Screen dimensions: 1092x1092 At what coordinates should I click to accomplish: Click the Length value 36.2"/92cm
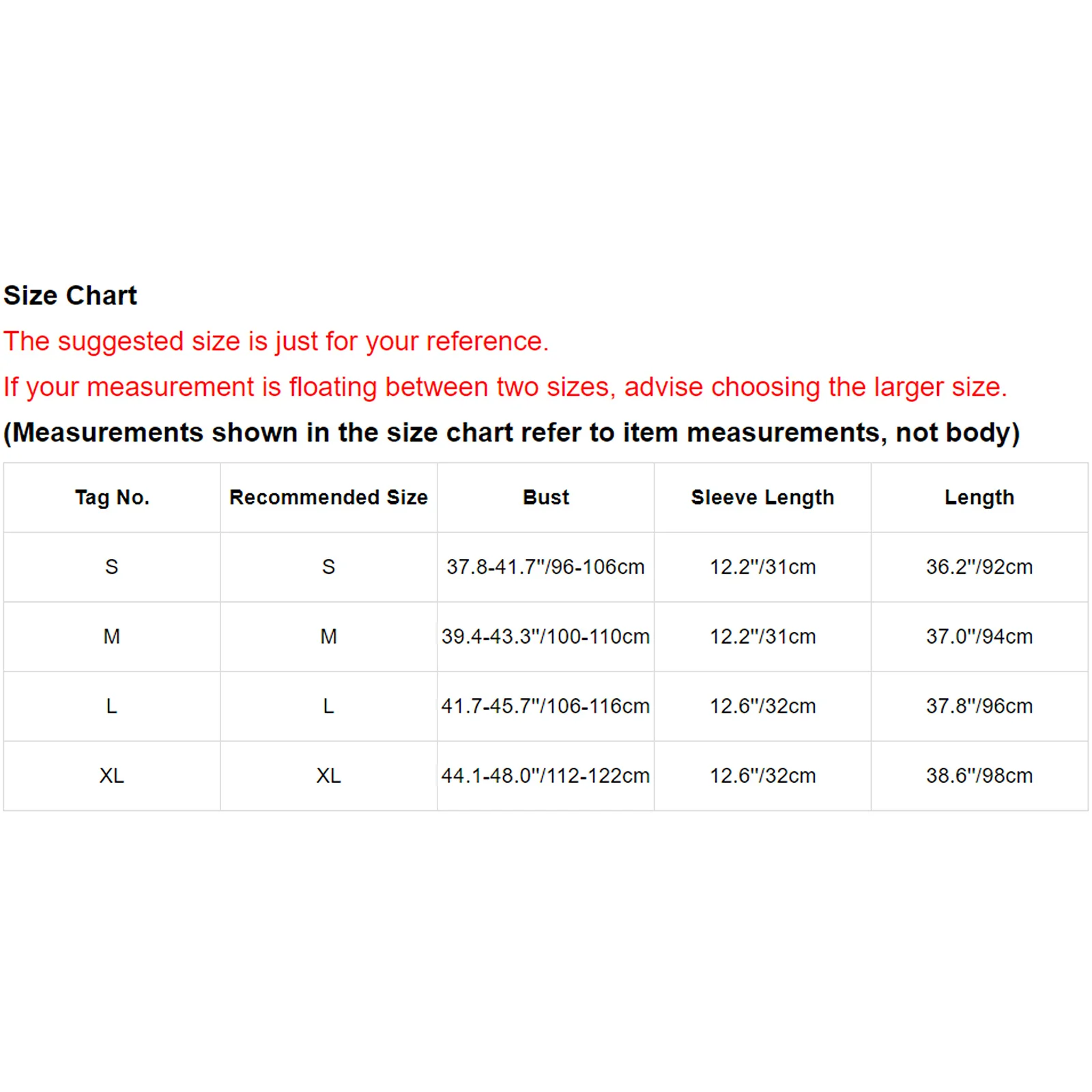point(979,566)
